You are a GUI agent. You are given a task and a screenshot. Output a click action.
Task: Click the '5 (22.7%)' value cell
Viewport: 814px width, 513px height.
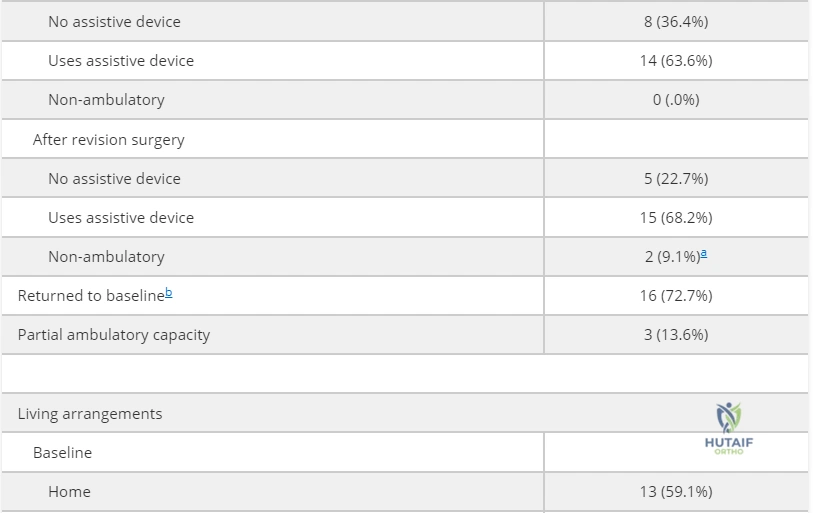click(676, 178)
